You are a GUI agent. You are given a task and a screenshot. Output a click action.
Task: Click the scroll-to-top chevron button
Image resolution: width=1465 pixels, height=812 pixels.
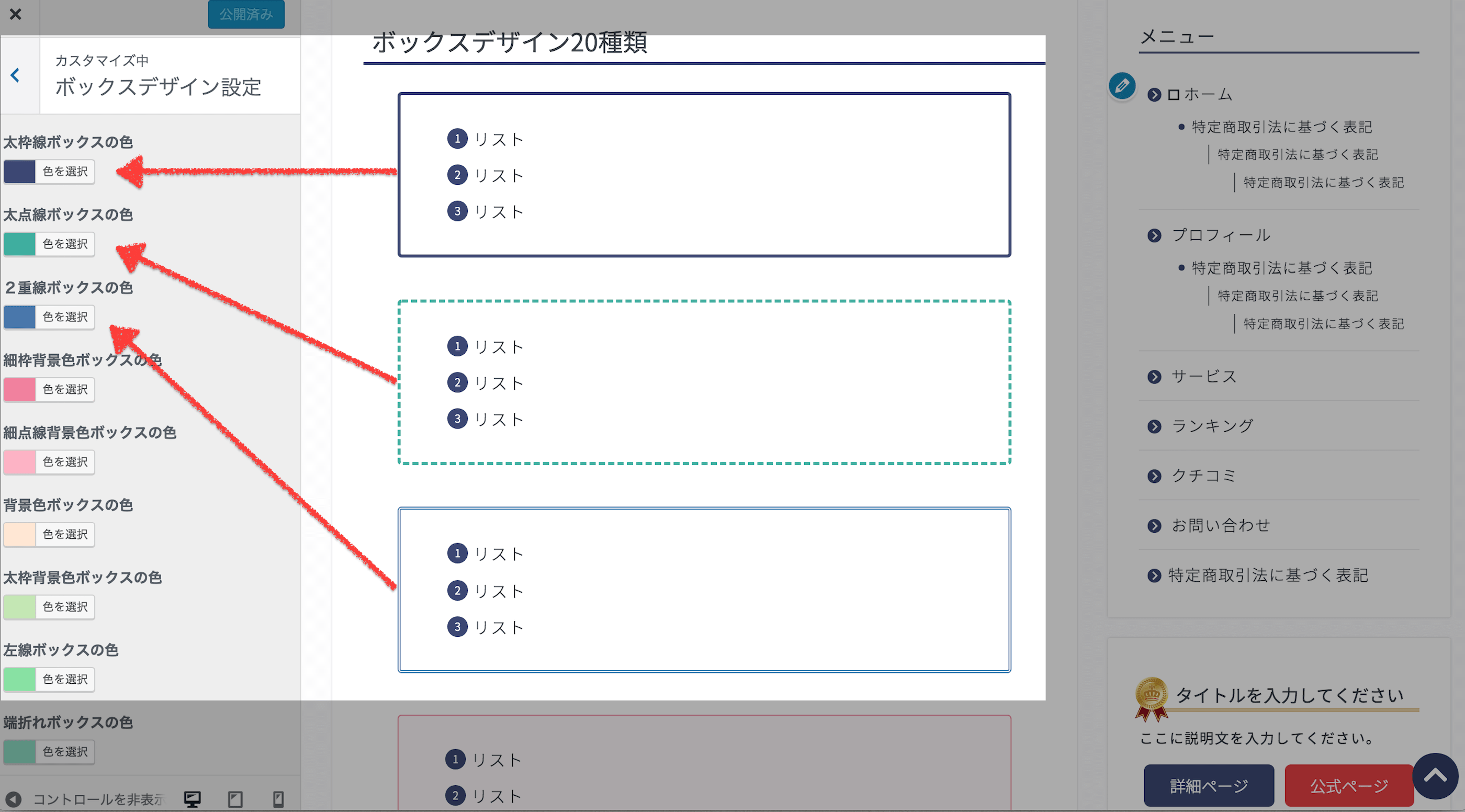click(1437, 775)
